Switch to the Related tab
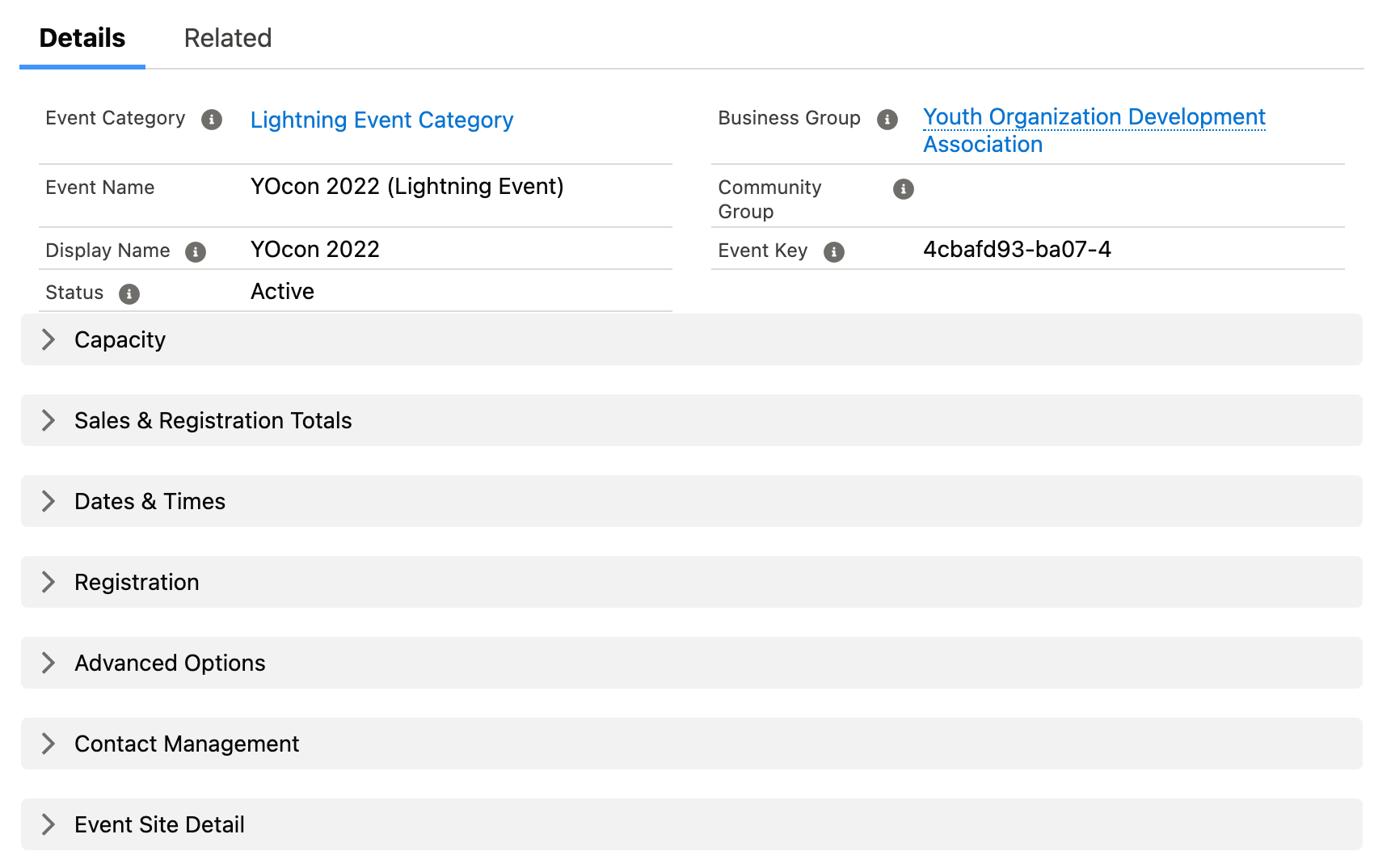This screenshot has height=868, width=1374. click(228, 38)
